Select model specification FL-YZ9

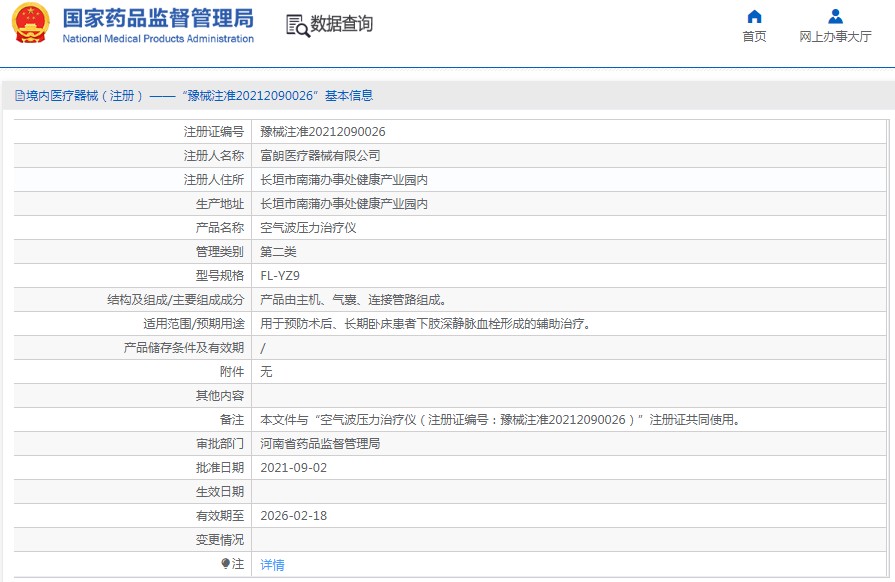280,276
